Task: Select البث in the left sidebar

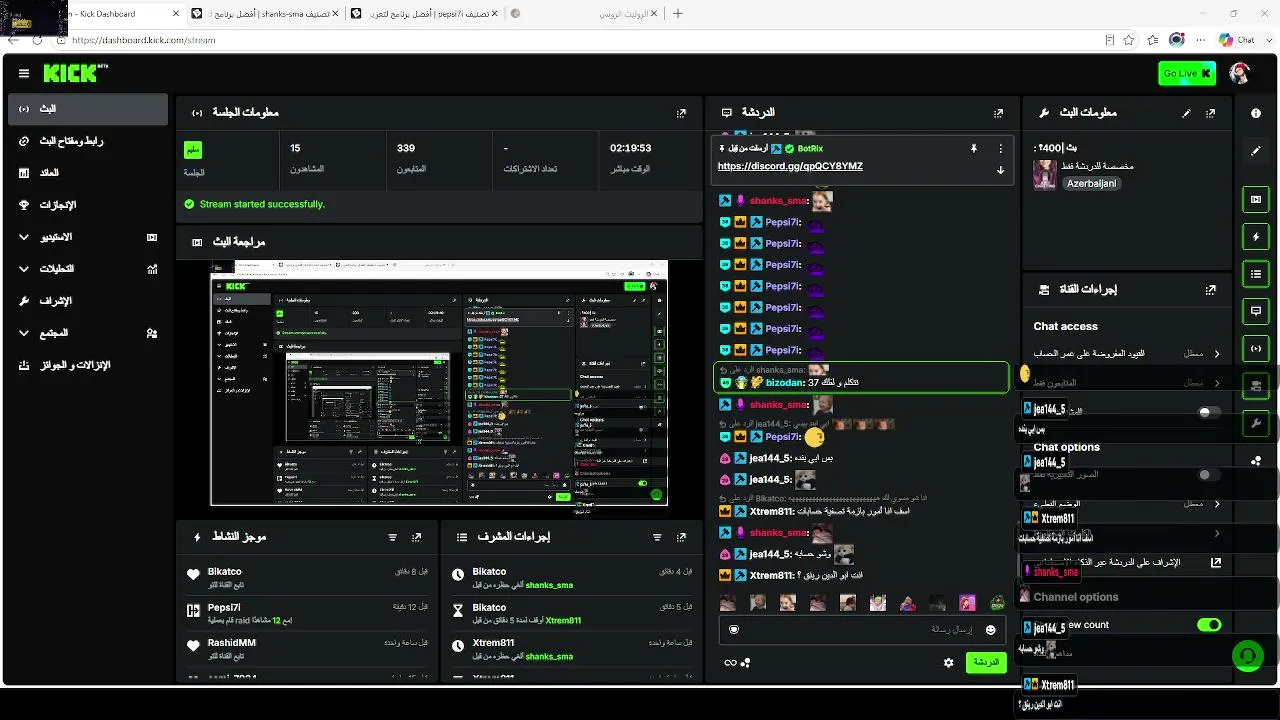Action: (88, 109)
